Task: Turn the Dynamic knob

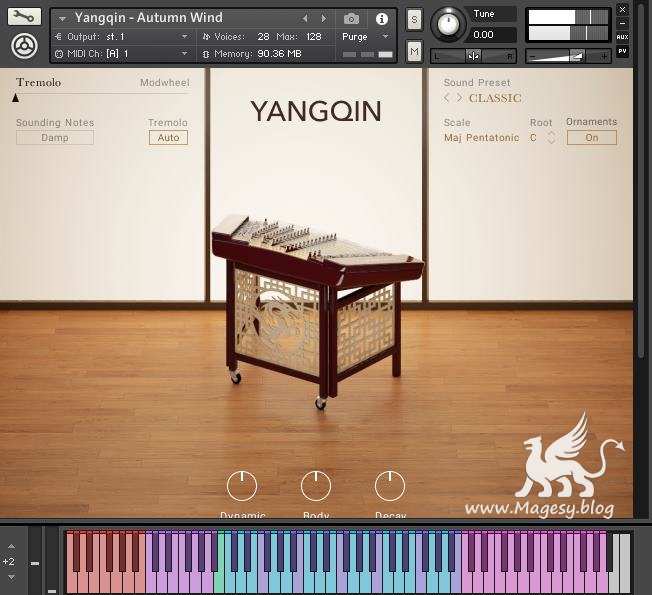Action: (x=242, y=486)
